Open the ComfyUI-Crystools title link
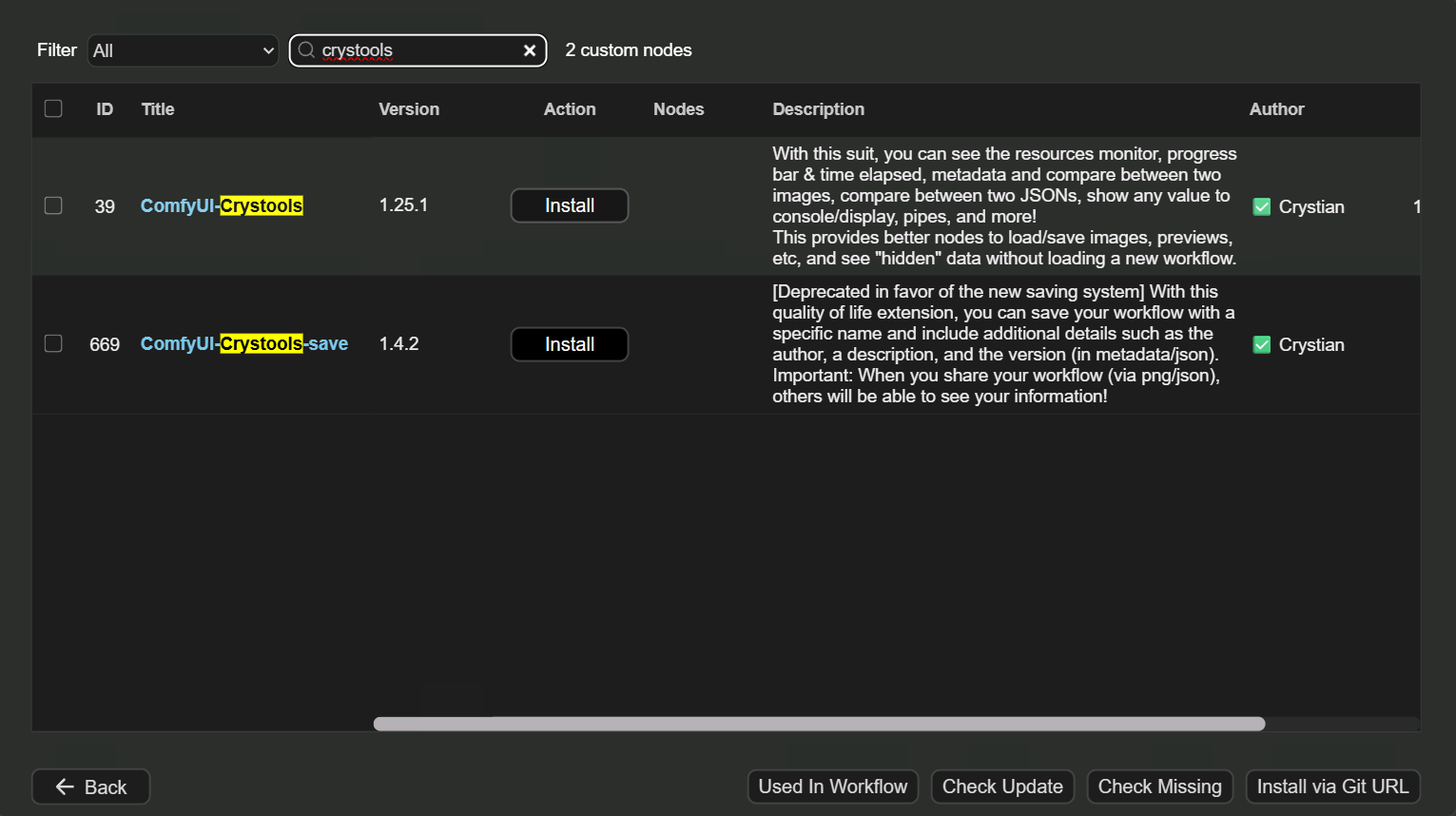Viewport: 1456px width, 816px height. click(222, 206)
